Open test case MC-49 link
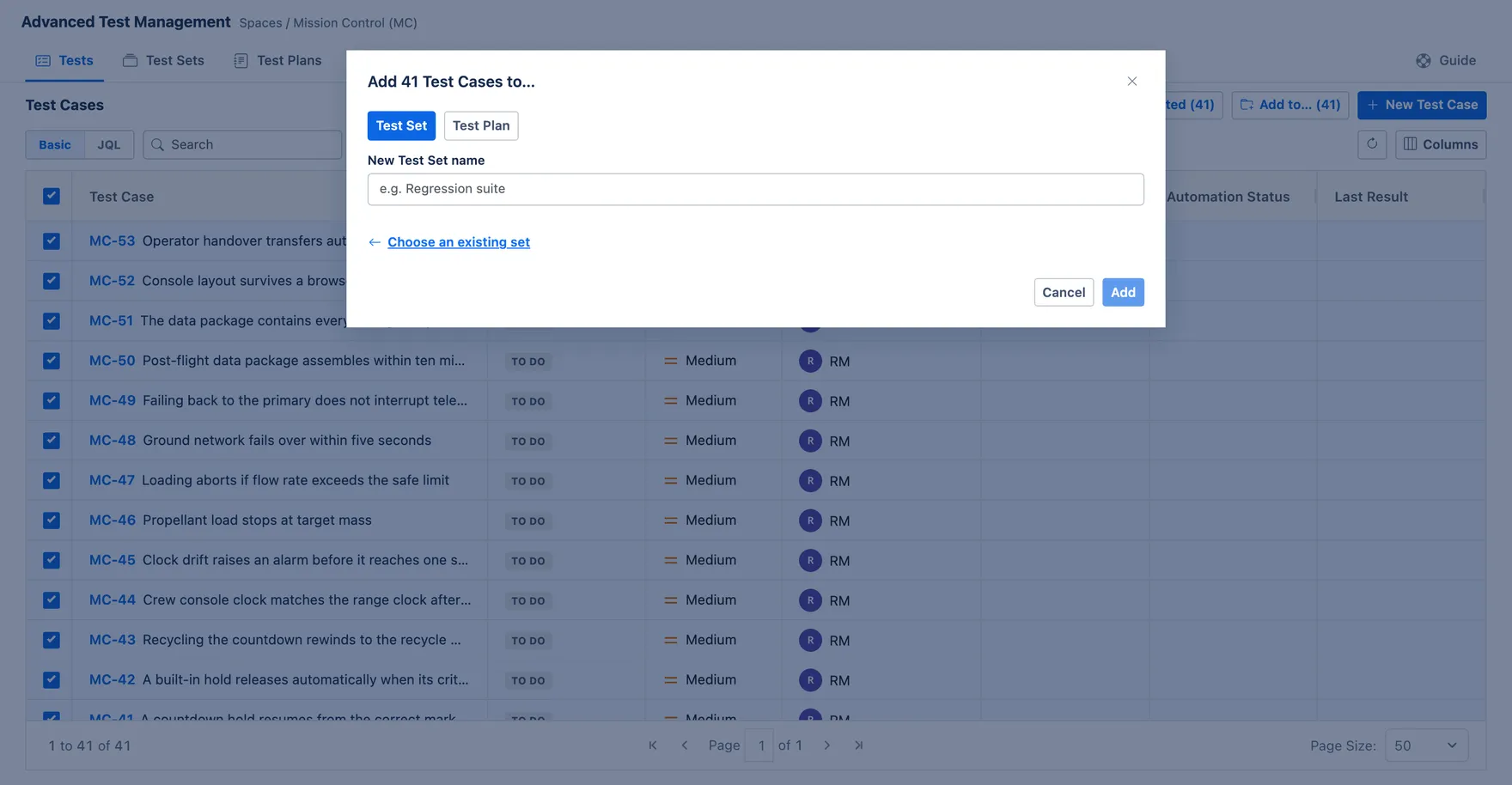Viewport: 1512px width, 785px height. 113,400
